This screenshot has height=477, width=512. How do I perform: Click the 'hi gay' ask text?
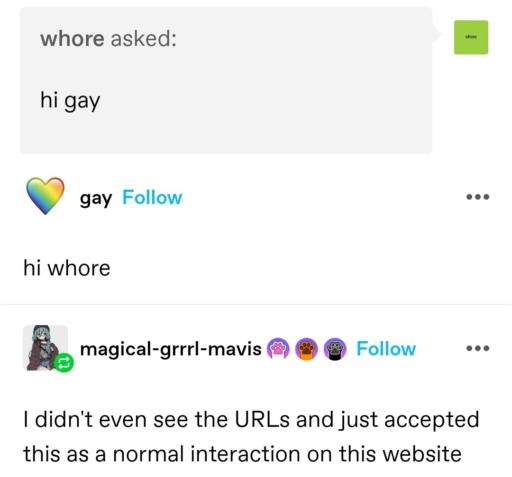(x=70, y=101)
